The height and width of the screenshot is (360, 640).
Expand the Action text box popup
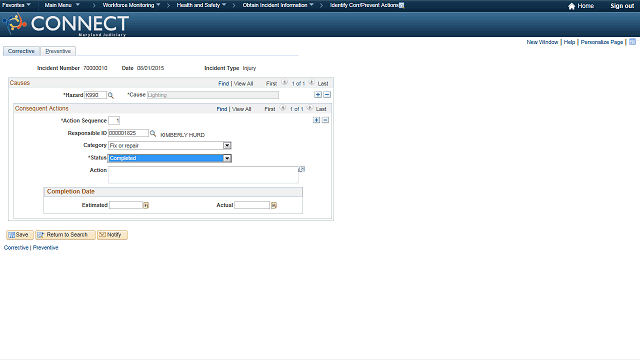click(x=302, y=169)
